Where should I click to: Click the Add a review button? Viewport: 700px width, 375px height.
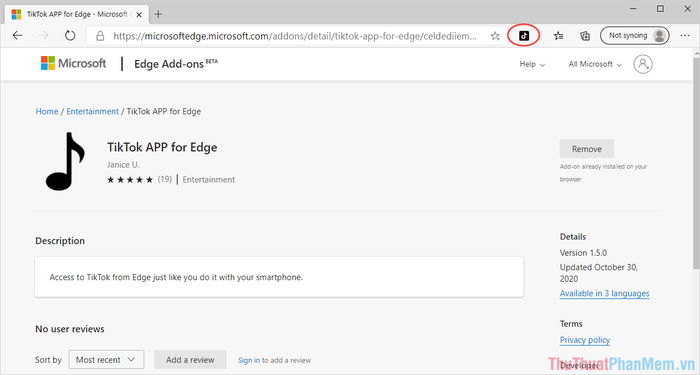[190, 360]
